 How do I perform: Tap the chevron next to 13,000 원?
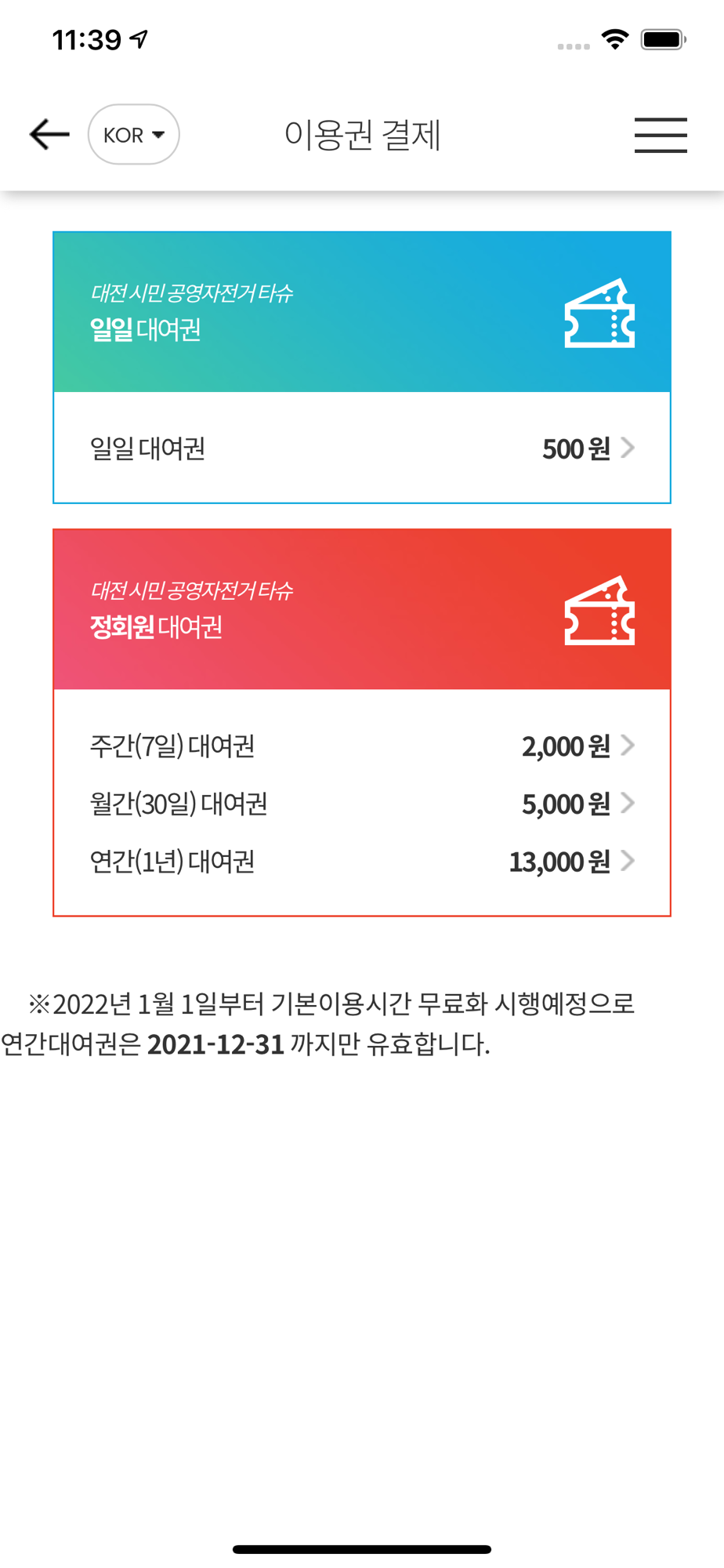click(628, 861)
